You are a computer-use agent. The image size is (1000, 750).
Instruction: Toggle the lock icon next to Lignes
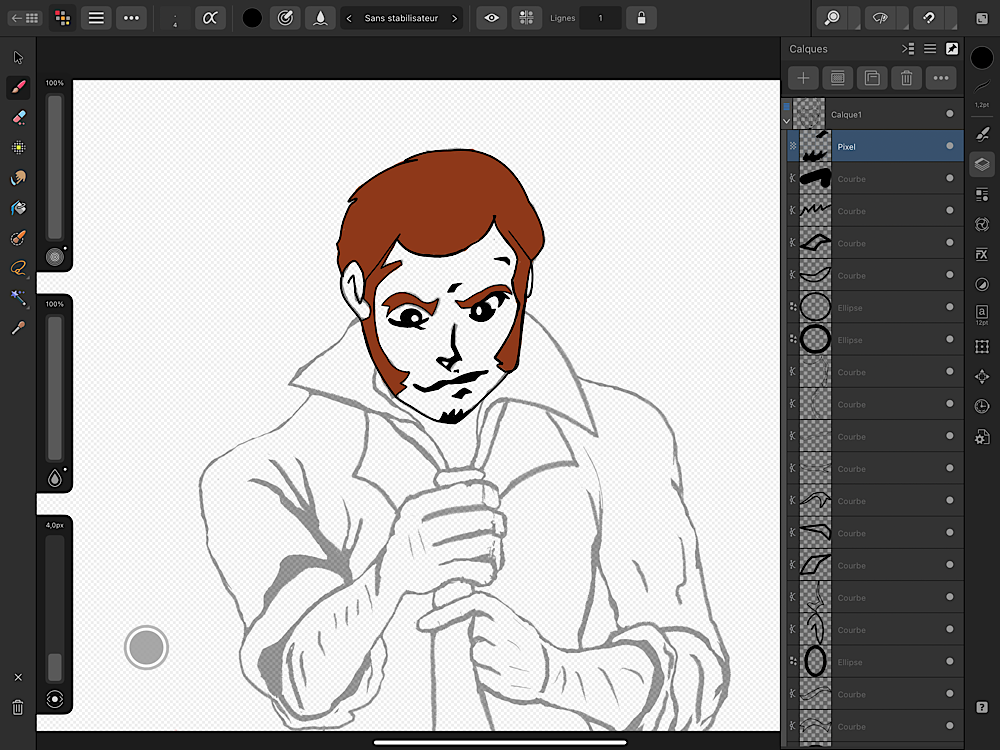click(641, 18)
